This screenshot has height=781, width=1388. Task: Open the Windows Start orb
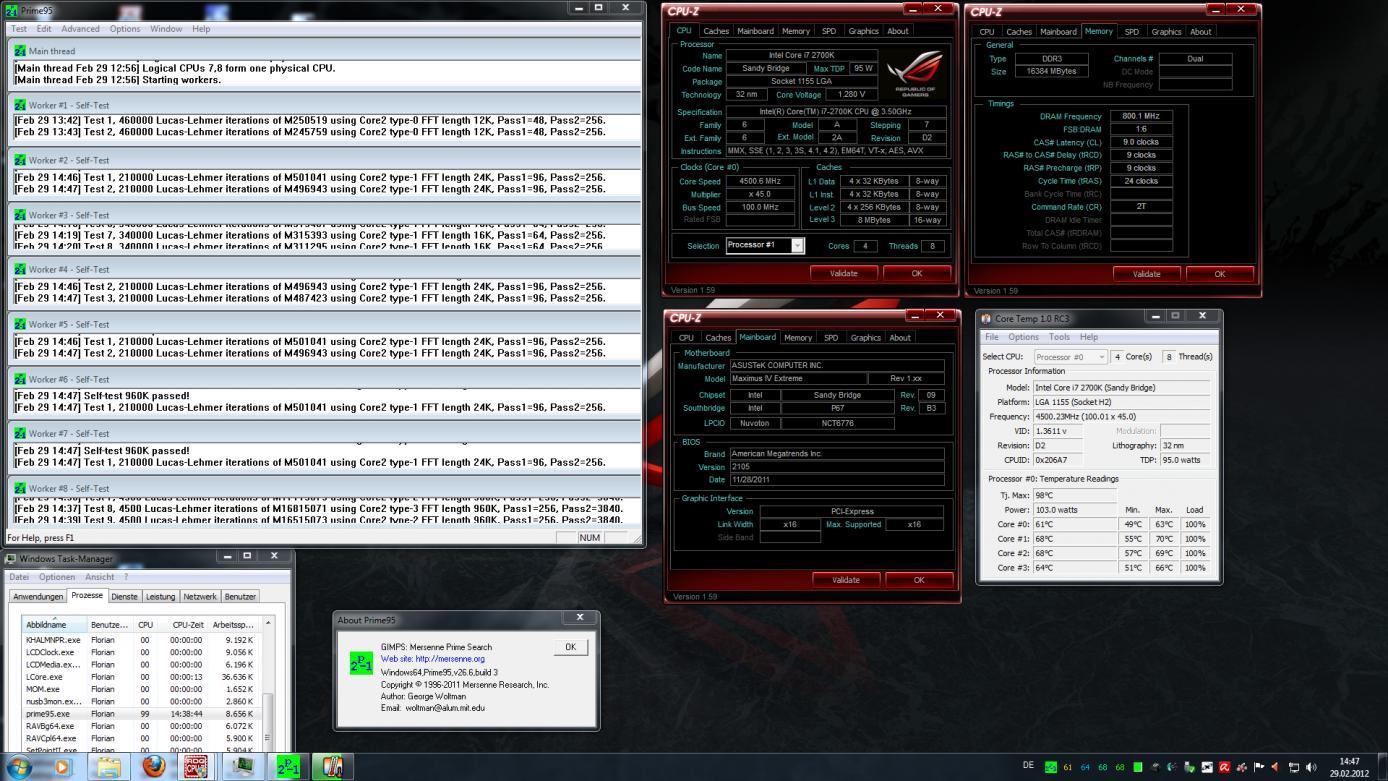pyautogui.click(x=18, y=767)
